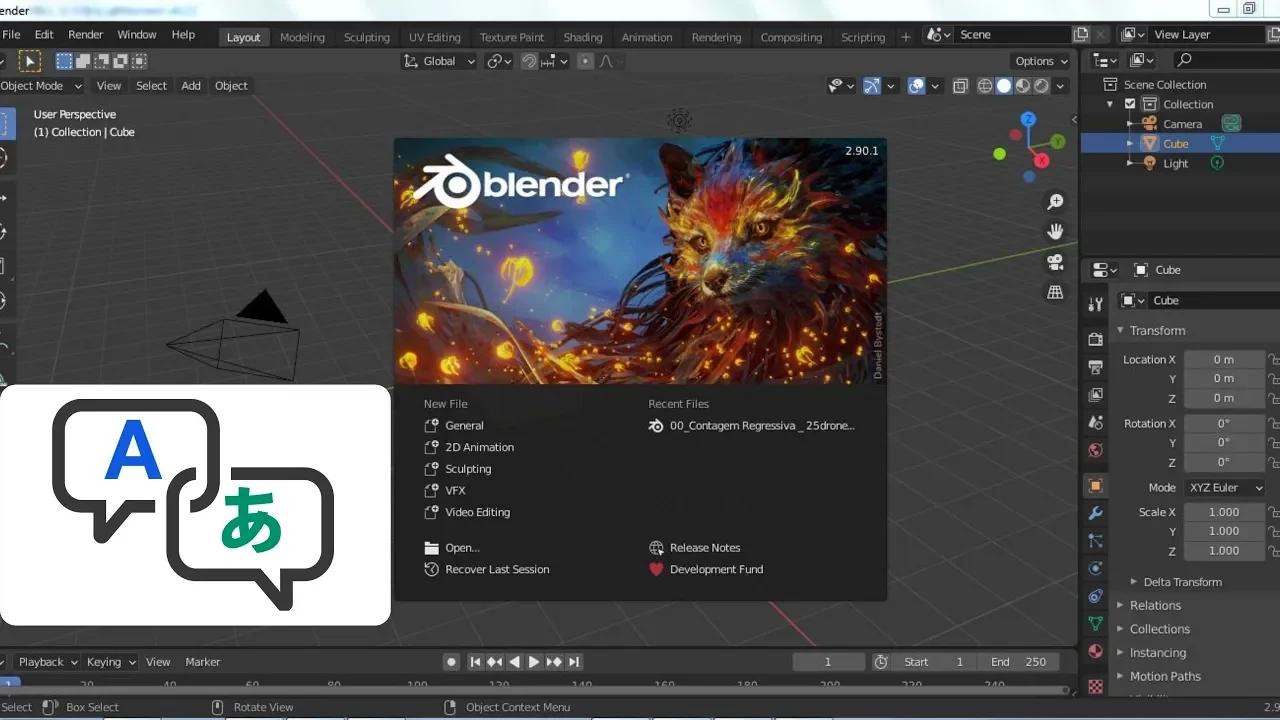Image resolution: width=1280 pixels, height=720 pixels.
Task: Switch viewport to Rendered shading mode
Action: pos(1040,86)
